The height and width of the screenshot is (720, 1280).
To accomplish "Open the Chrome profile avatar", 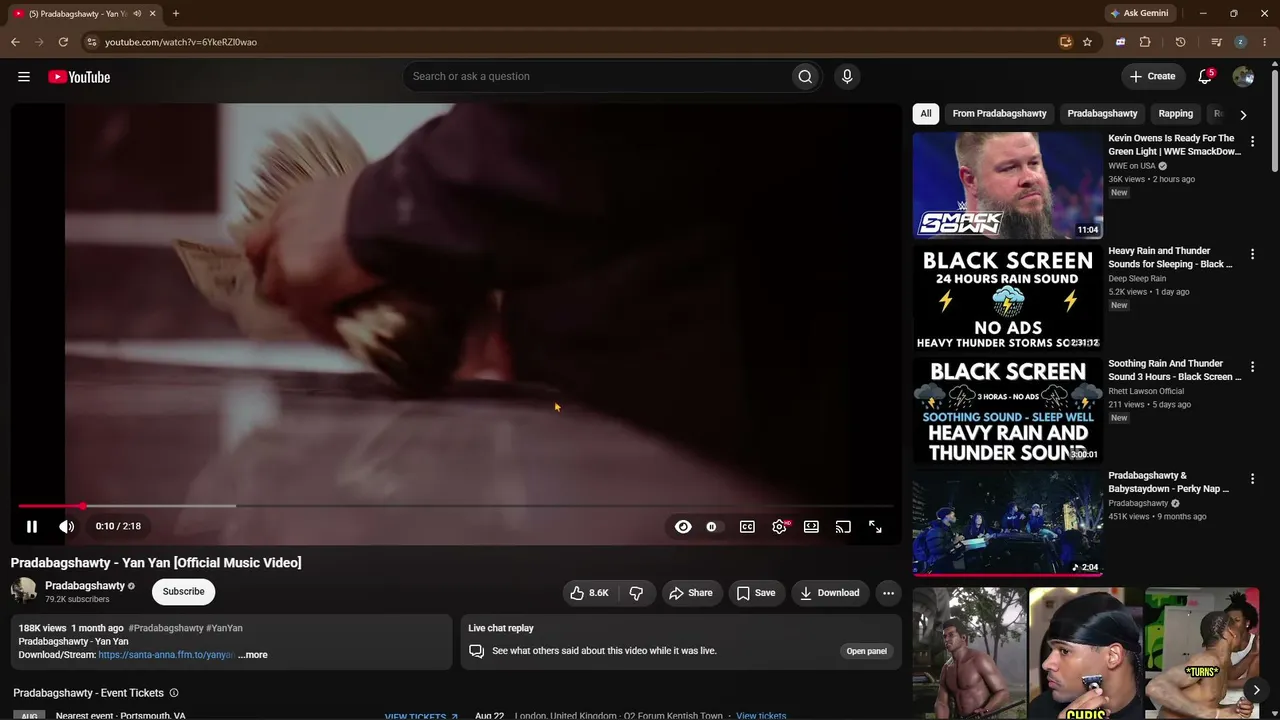I will tap(1240, 42).
